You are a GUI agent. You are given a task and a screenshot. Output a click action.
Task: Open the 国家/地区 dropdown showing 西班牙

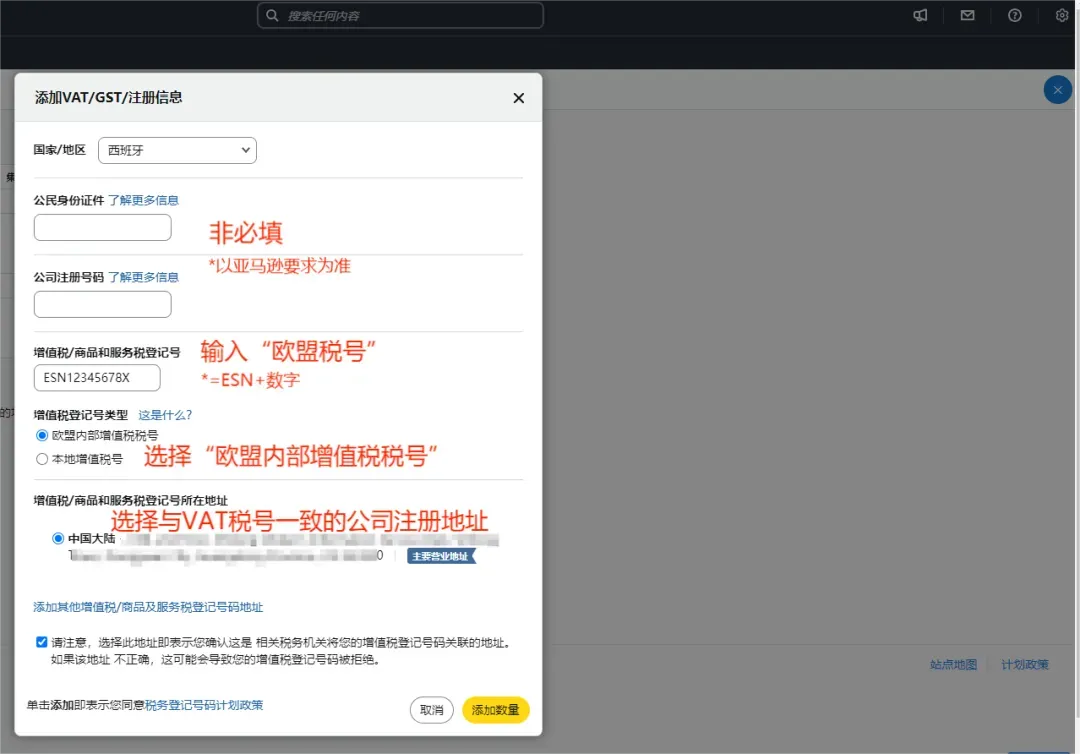click(178, 150)
